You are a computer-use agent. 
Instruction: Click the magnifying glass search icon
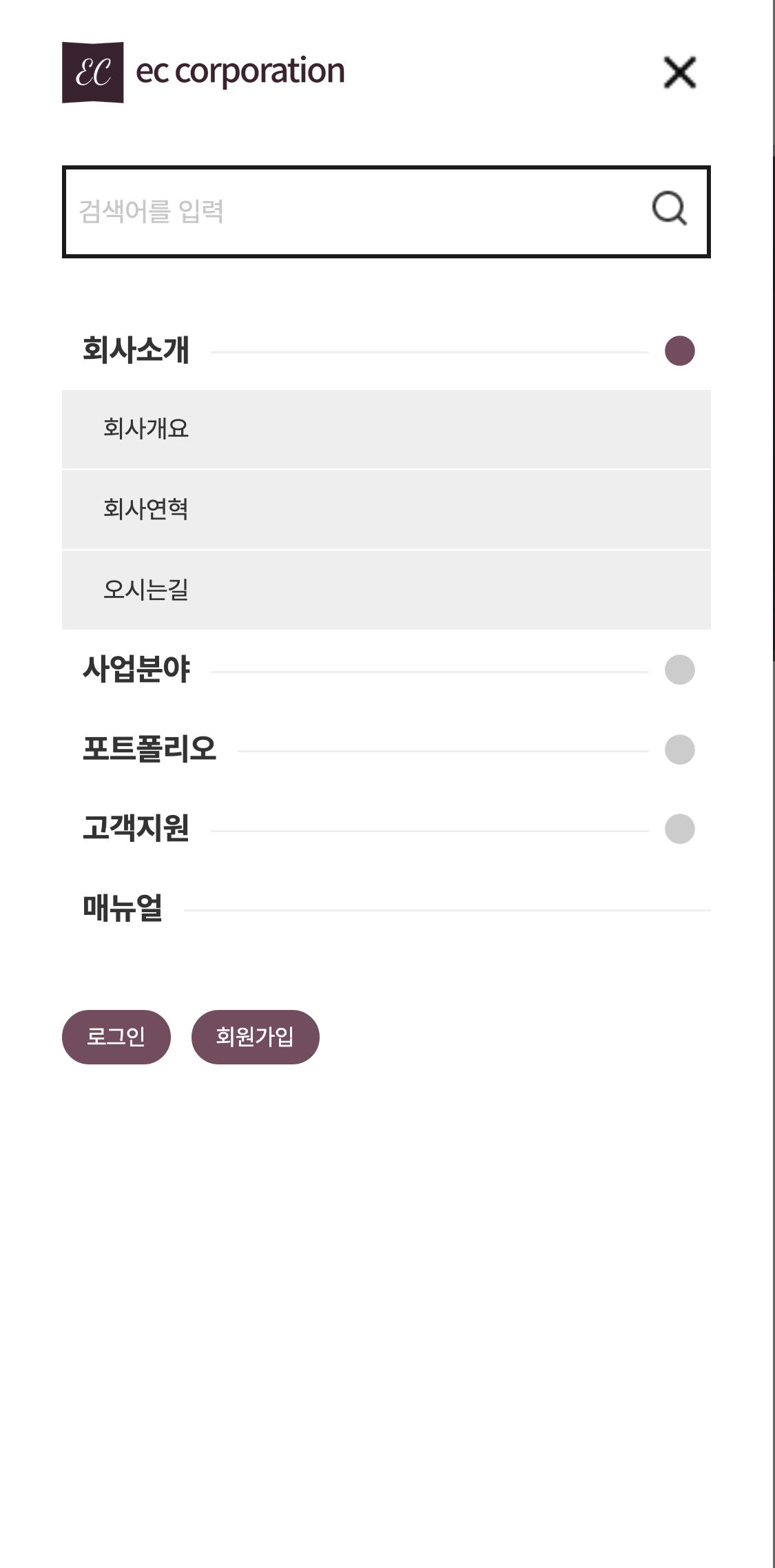pyautogui.click(x=669, y=209)
